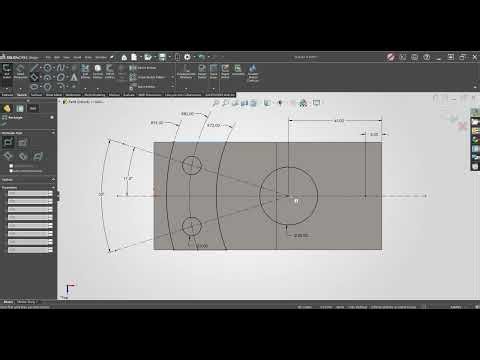Screen dimensions: 480x360
Task: Tick the first checkbox under rectangle types
Action: click(11, 166)
